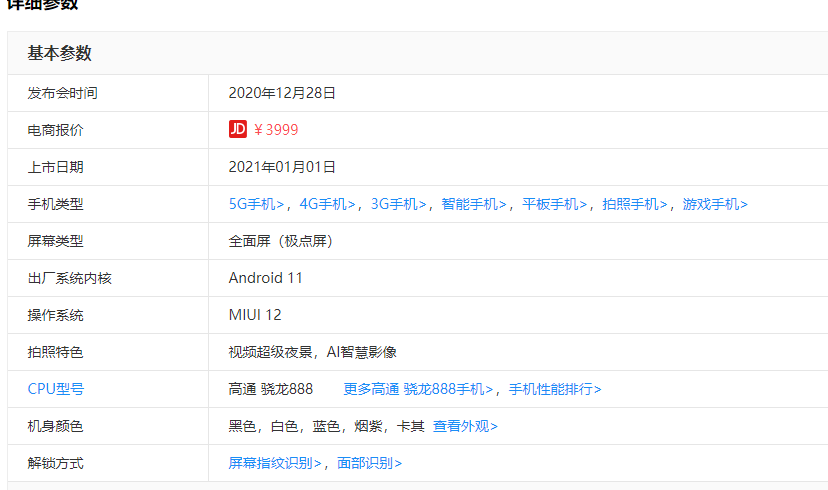Select the 出厂系统内核 label
The height and width of the screenshot is (490, 828).
pos(70,278)
